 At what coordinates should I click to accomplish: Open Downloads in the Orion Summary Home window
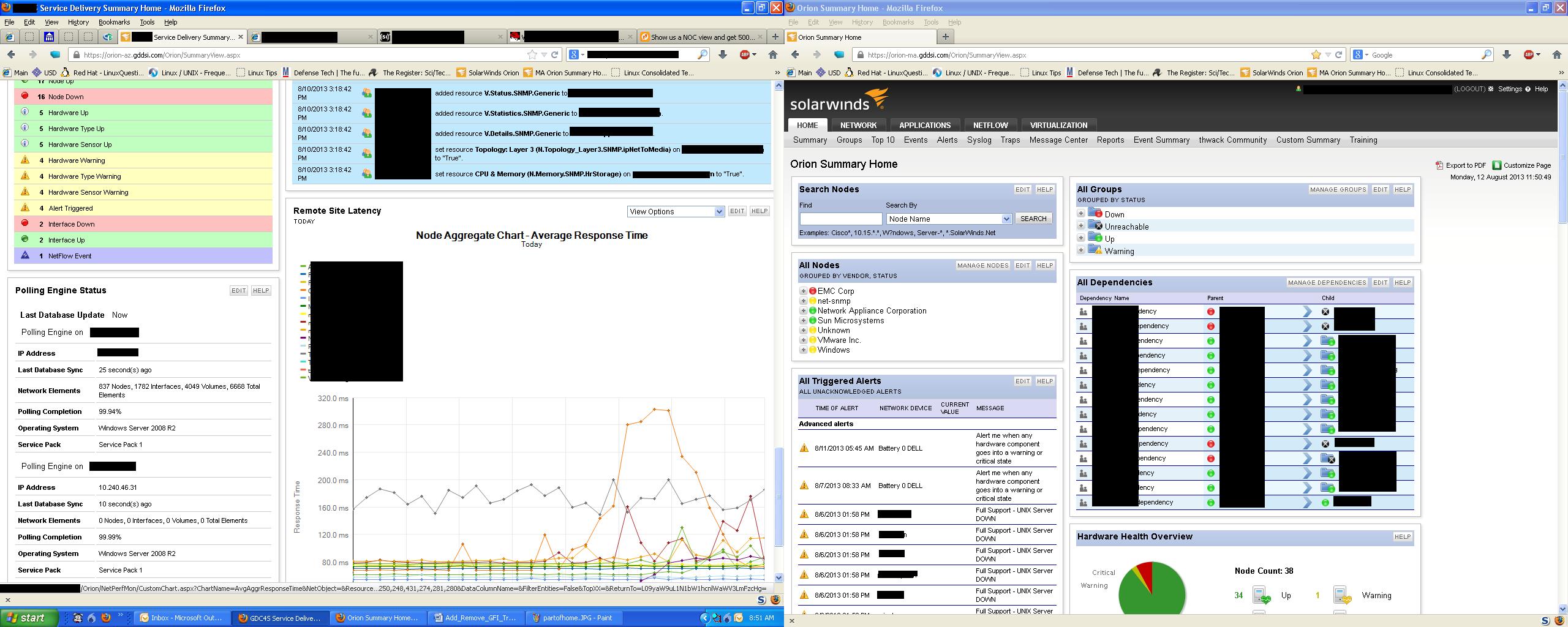[x=1507, y=54]
